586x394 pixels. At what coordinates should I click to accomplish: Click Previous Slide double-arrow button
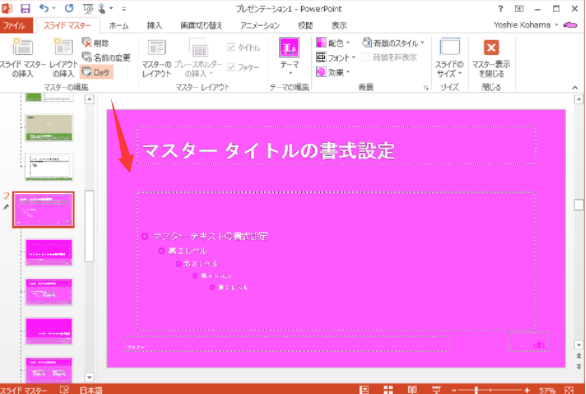coord(579,356)
